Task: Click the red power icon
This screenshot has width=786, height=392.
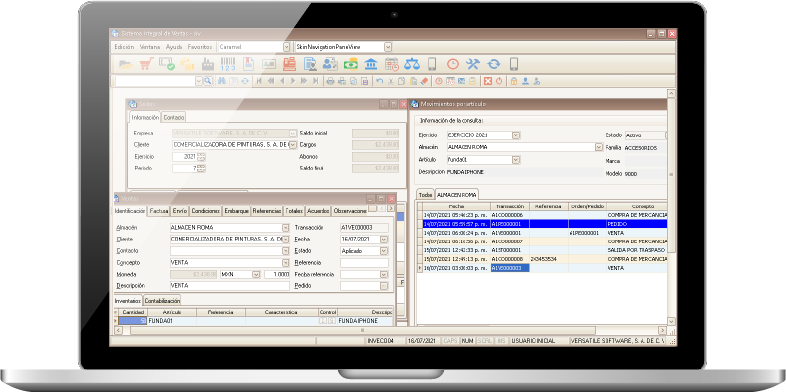Action: click(499, 81)
